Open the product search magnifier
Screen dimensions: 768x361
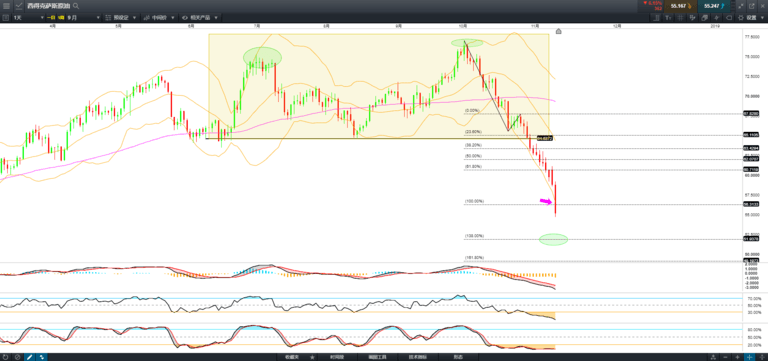click(76, 6)
